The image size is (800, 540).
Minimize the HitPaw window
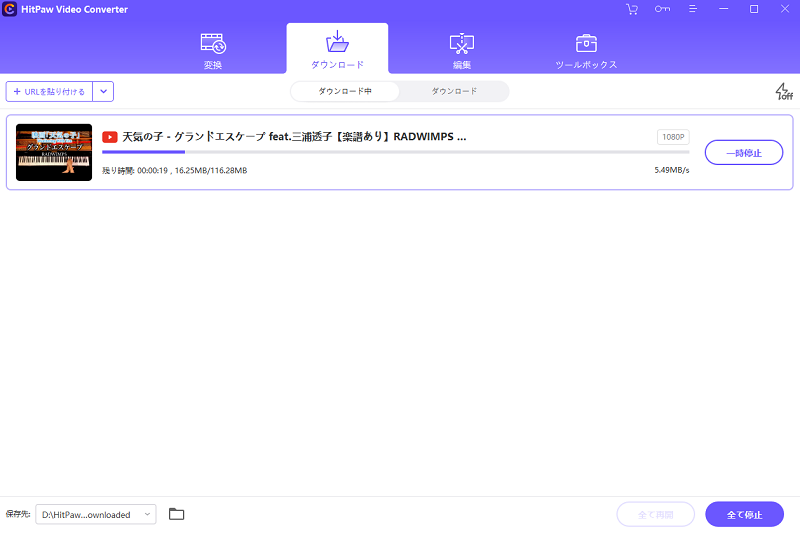(x=723, y=9)
